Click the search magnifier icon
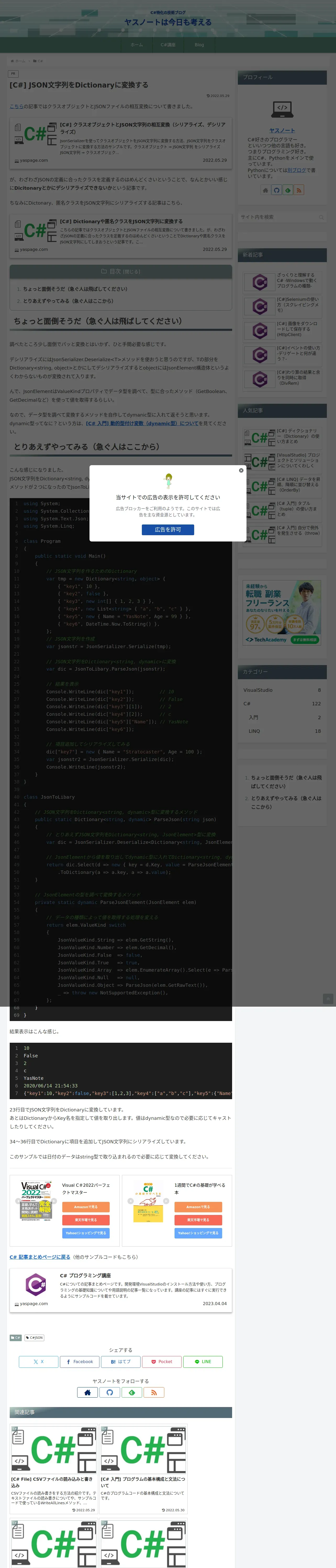This screenshot has width=336, height=1568. click(x=321, y=217)
